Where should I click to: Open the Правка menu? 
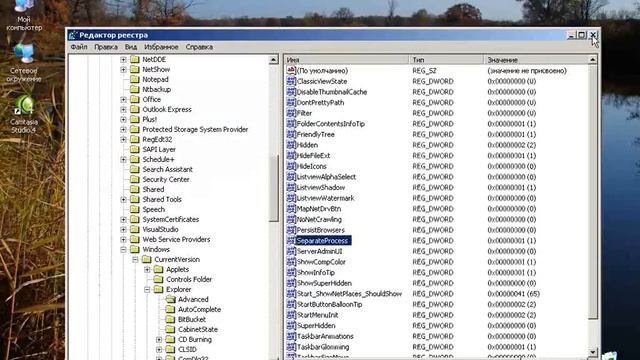pyautogui.click(x=106, y=47)
